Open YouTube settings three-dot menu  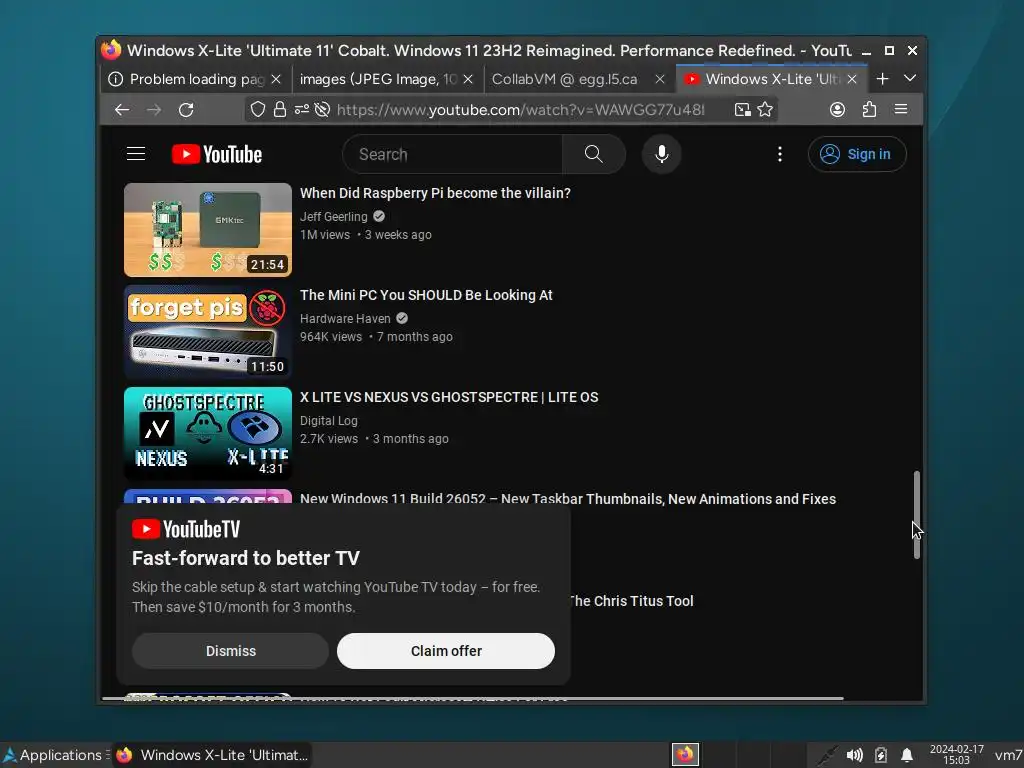pos(780,154)
